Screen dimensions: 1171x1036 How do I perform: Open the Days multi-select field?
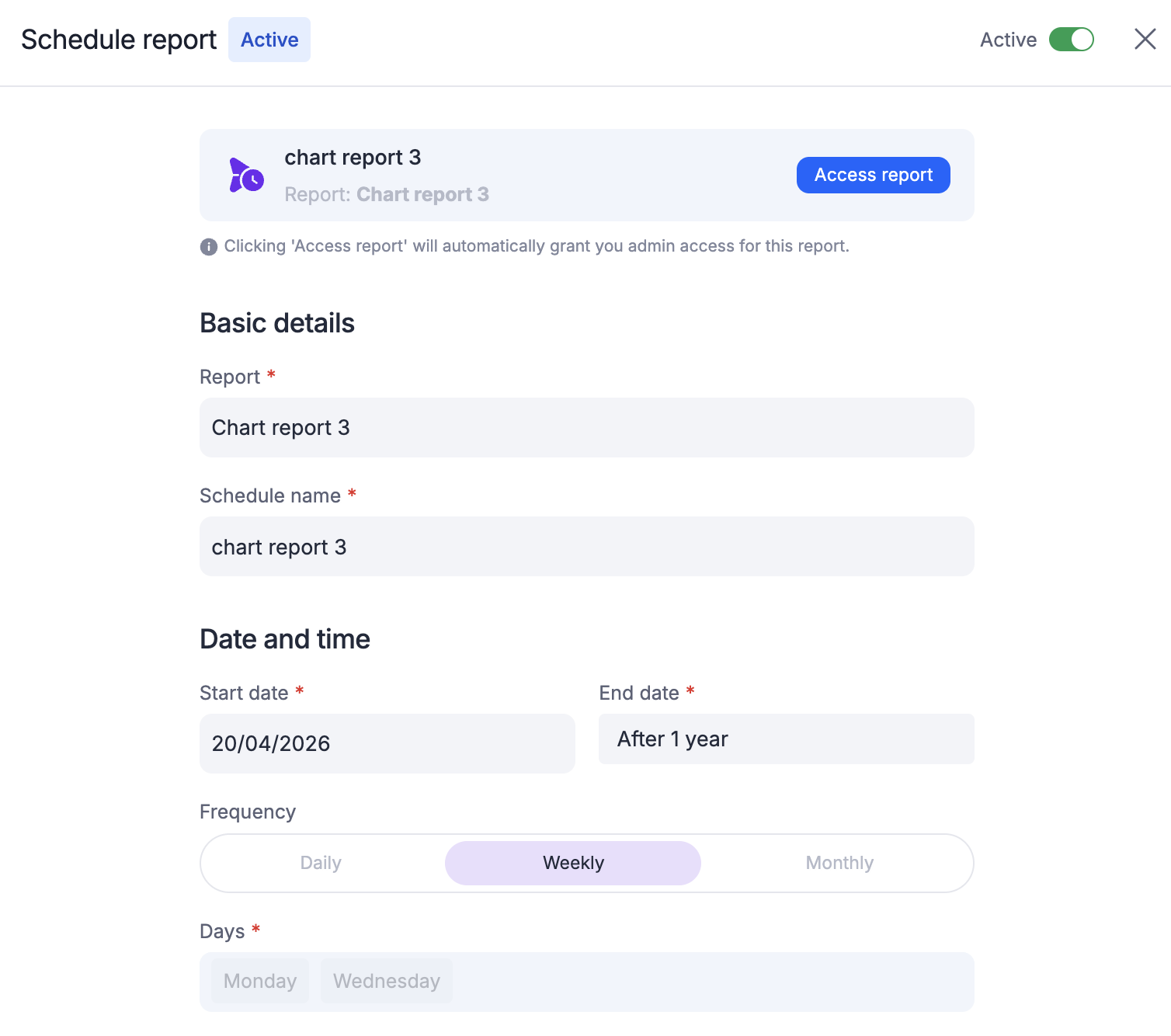pyautogui.click(x=699, y=982)
